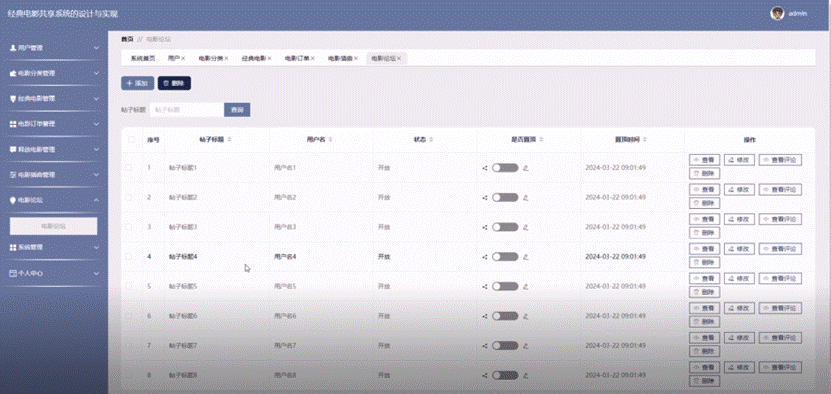Viewport: 831px width, 394px height.
Task: Close the 经典电影 tab with its X
Action: (269, 58)
